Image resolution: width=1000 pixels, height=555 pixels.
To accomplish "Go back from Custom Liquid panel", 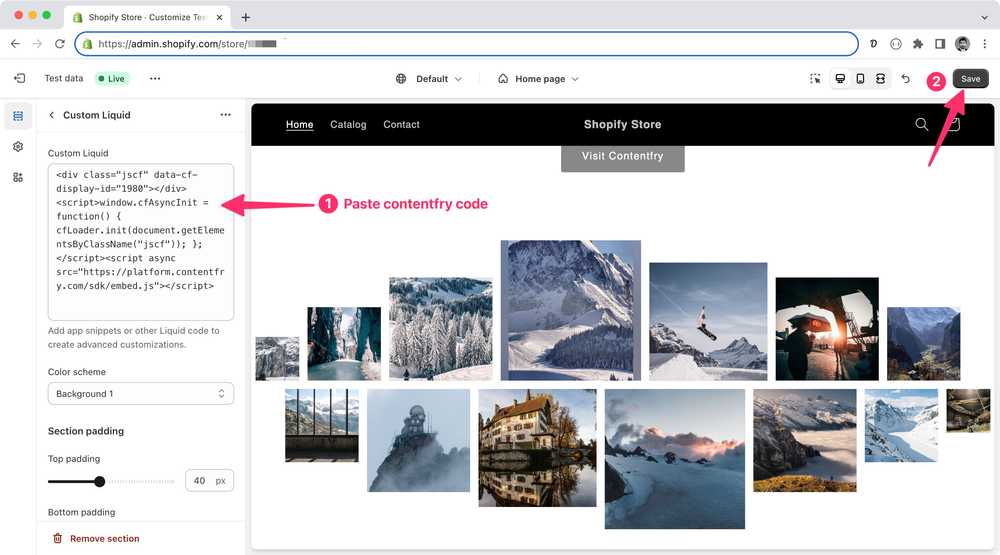I will point(52,115).
